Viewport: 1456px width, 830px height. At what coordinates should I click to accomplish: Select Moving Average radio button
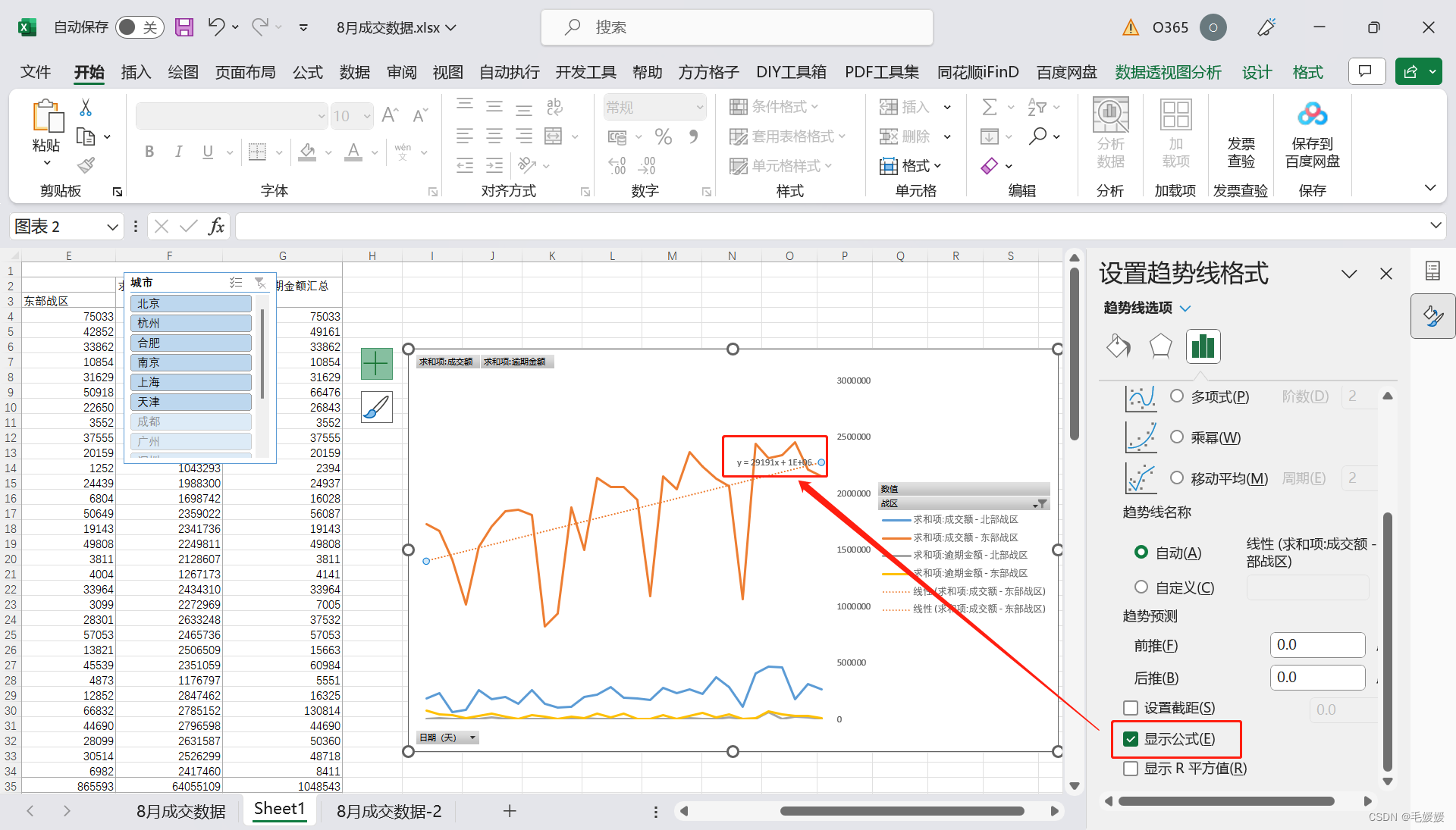point(1177,478)
